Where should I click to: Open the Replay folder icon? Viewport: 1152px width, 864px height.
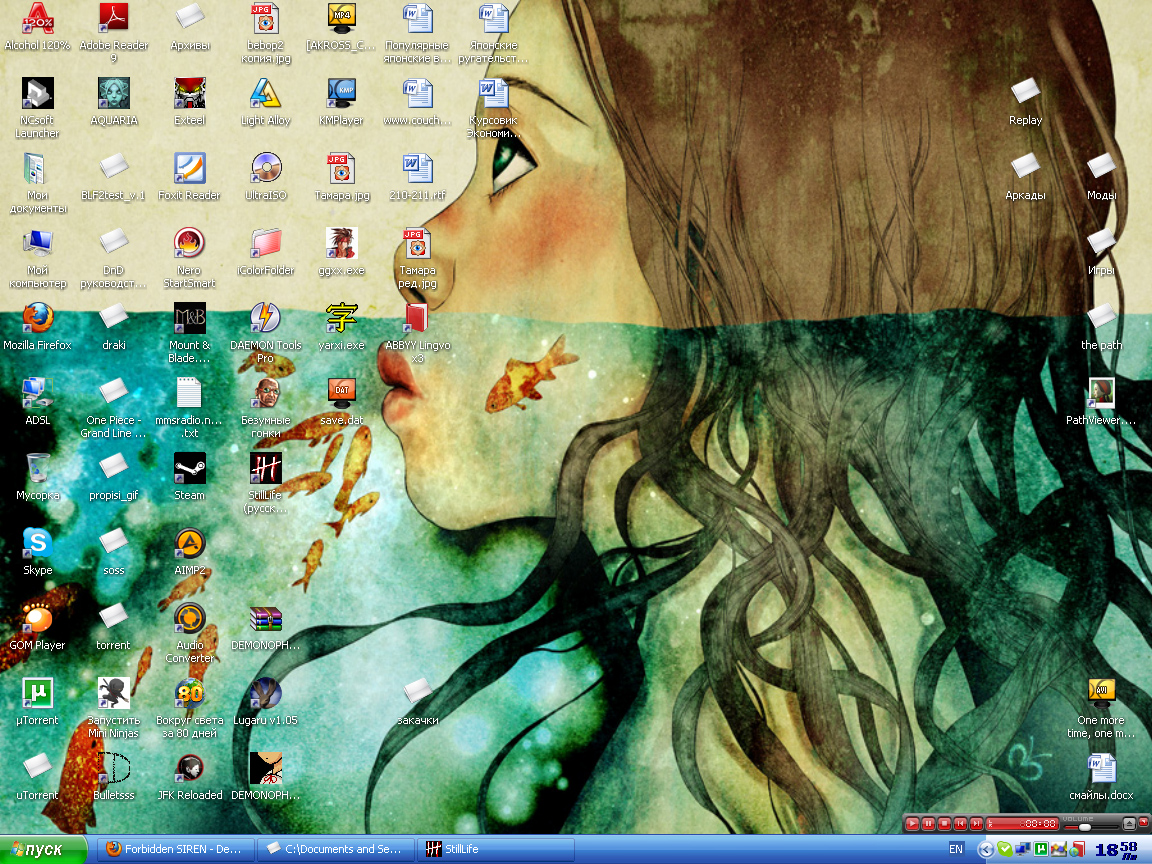[x=1026, y=102]
